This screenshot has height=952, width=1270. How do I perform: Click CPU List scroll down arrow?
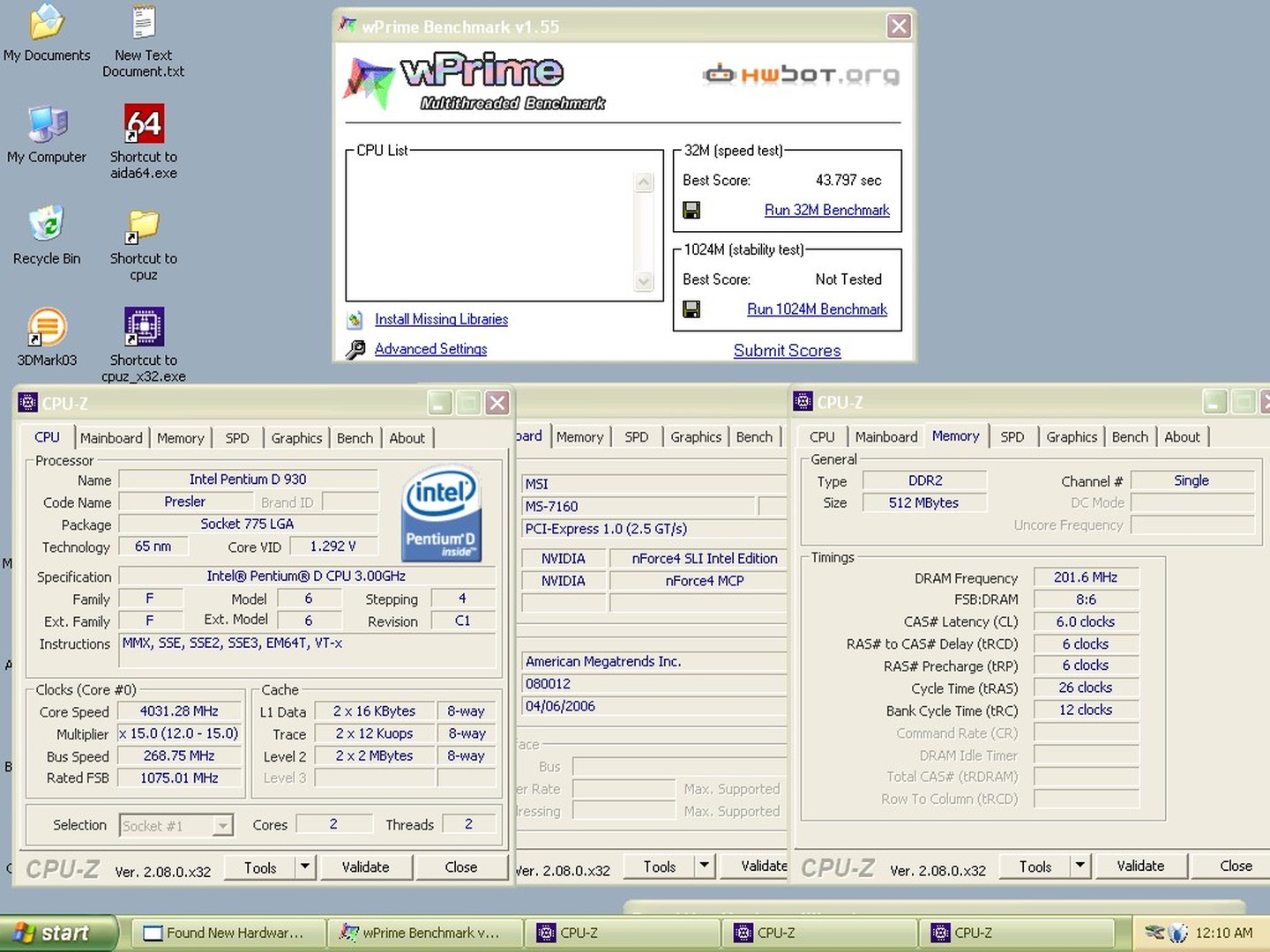coord(644,281)
